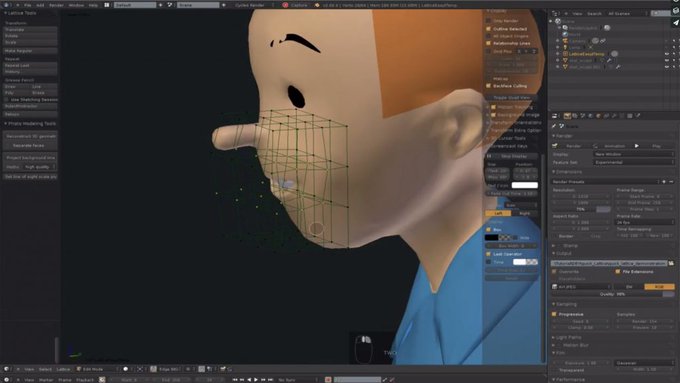Screen dimensions: 680x383
Task: Open the Cycles Render engine dropdown
Action: [x=254, y=5]
